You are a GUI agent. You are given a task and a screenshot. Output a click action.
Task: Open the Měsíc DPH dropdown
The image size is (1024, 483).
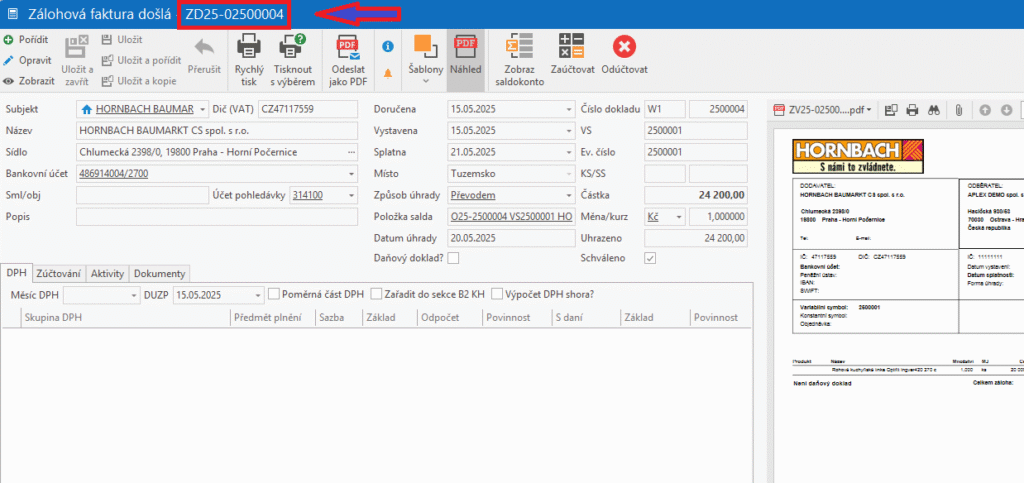133,295
